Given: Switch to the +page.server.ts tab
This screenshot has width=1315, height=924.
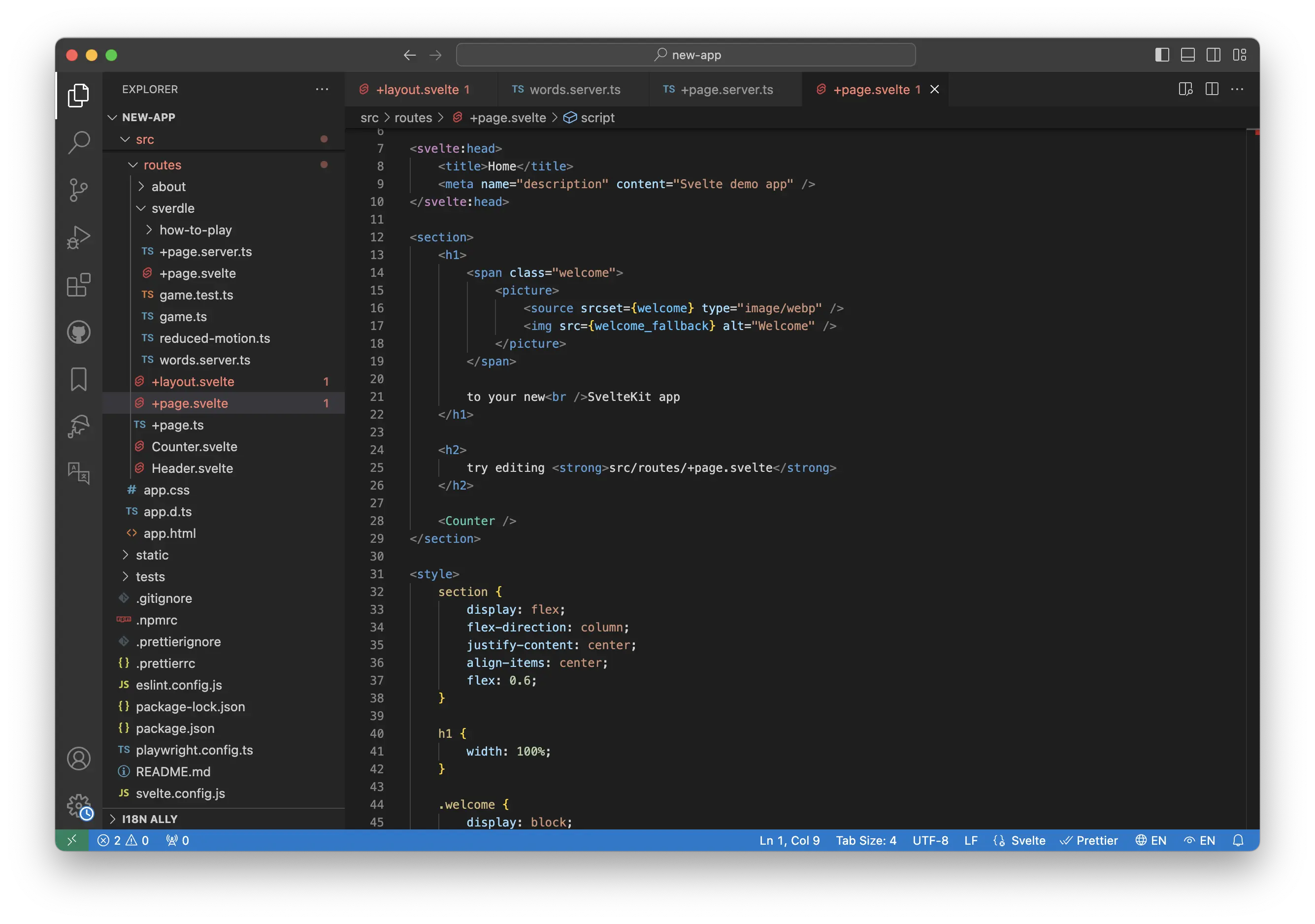Looking at the screenshot, I should [725, 89].
